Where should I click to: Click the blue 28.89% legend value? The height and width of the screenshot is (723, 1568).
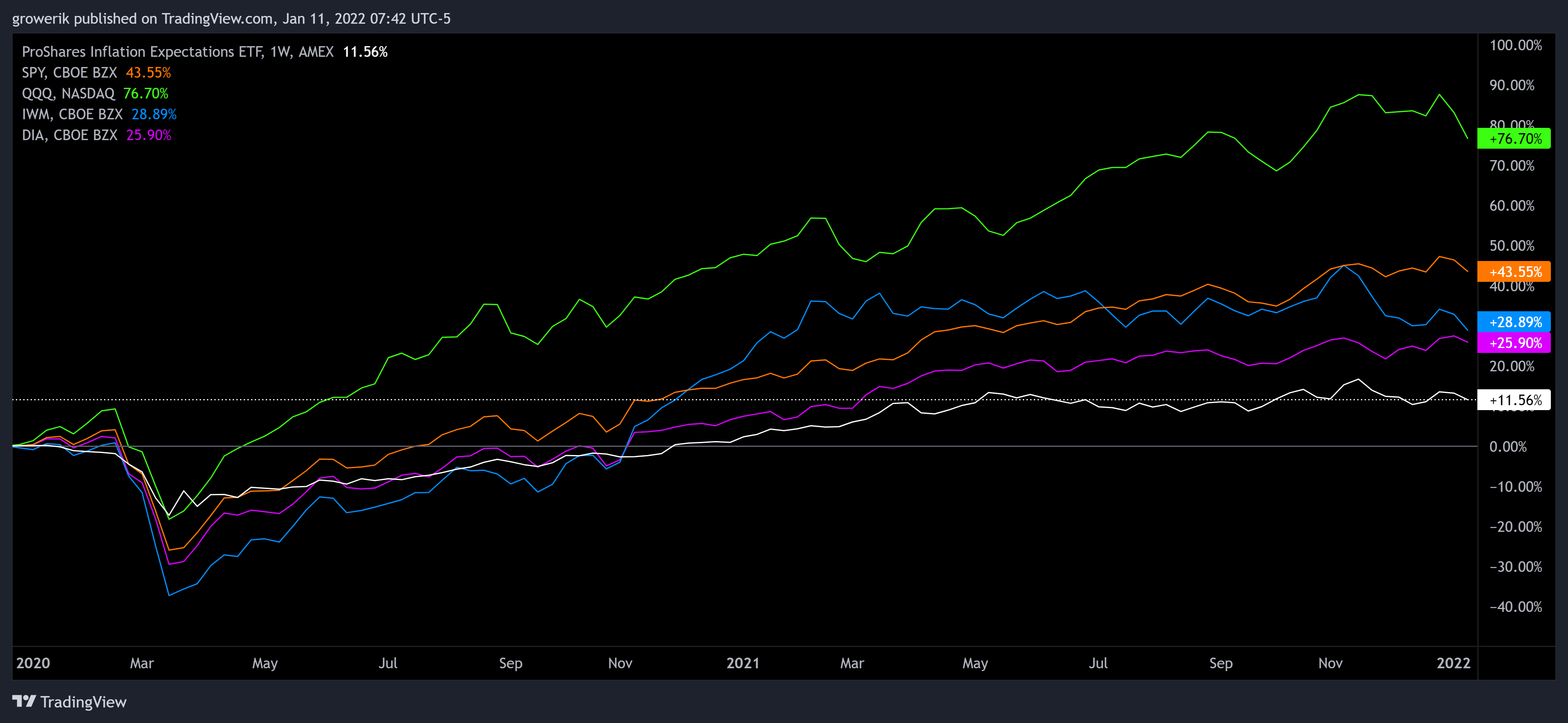[154, 114]
